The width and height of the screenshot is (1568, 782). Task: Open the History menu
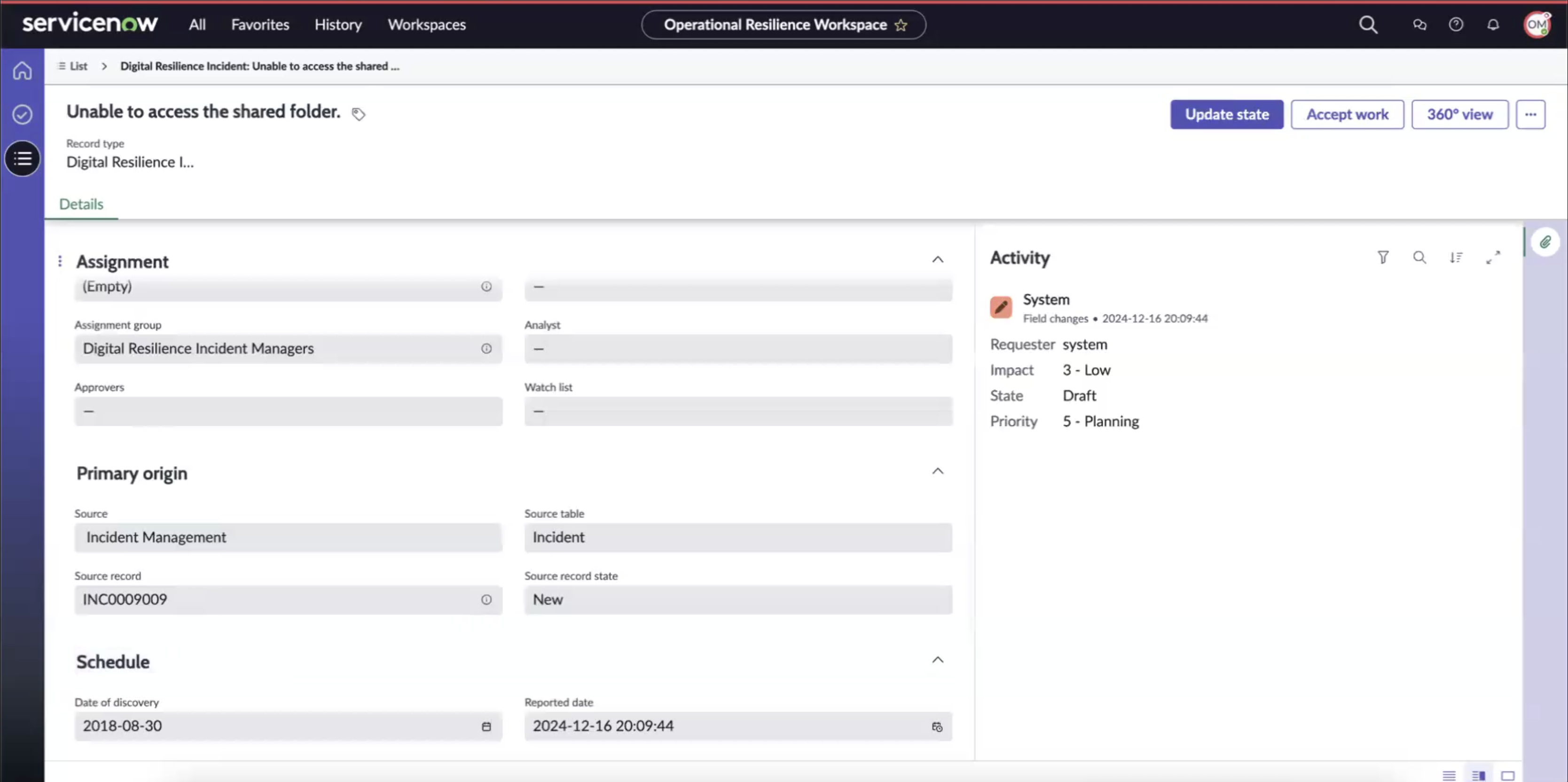click(x=338, y=24)
